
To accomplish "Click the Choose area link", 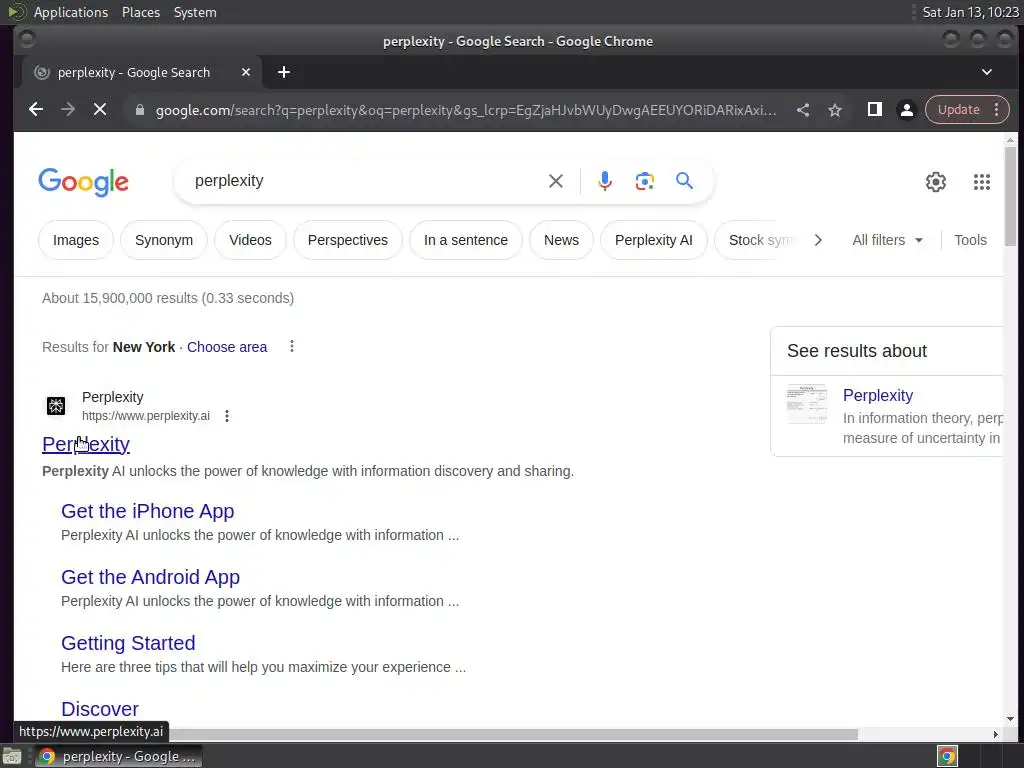I will (x=227, y=347).
